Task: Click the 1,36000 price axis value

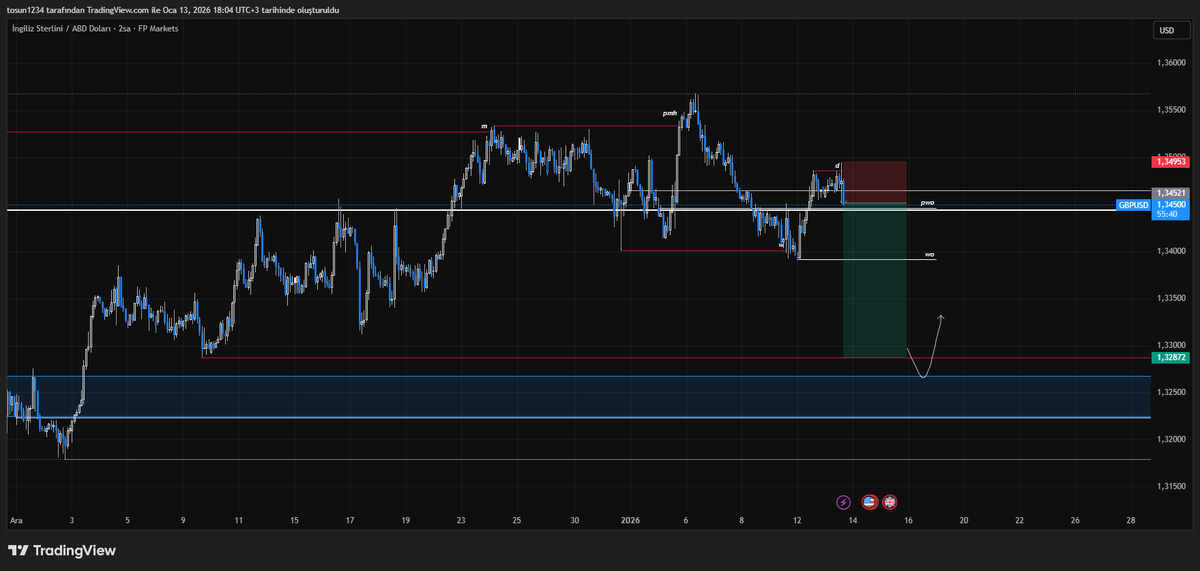Action: pyautogui.click(x=1171, y=63)
